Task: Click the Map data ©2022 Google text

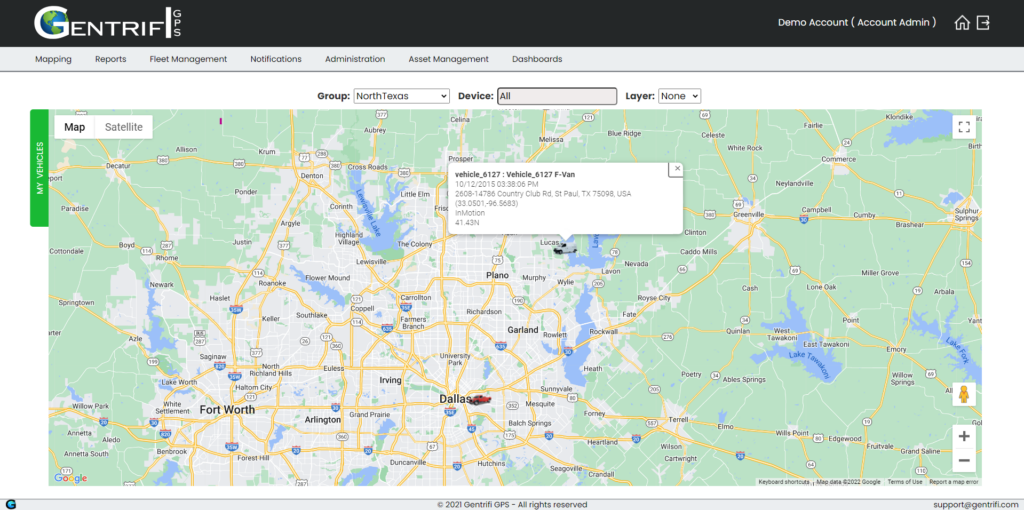Action: click(848, 482)
